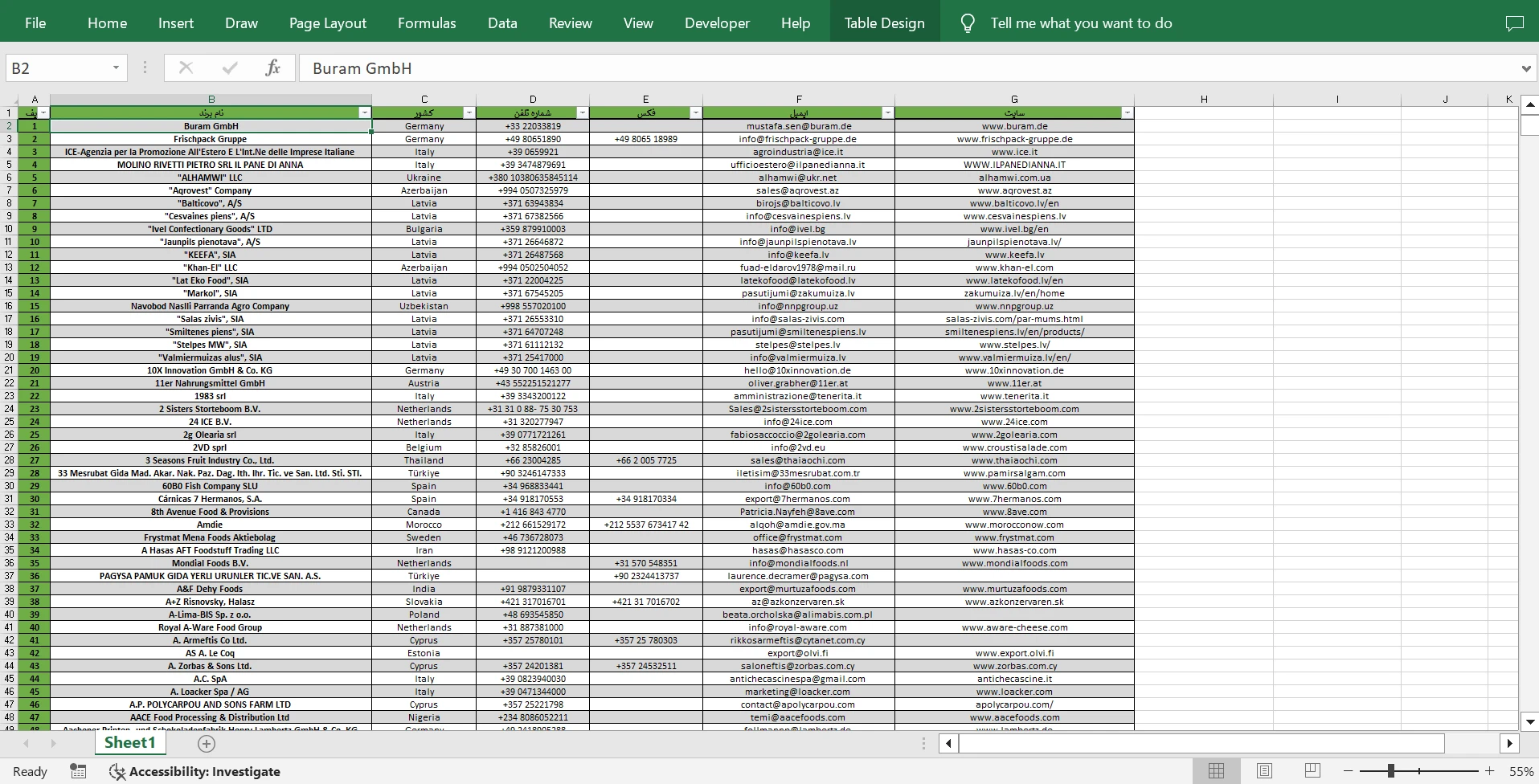
Task: Click the zoom slider handle
Action: [1390, 771]
